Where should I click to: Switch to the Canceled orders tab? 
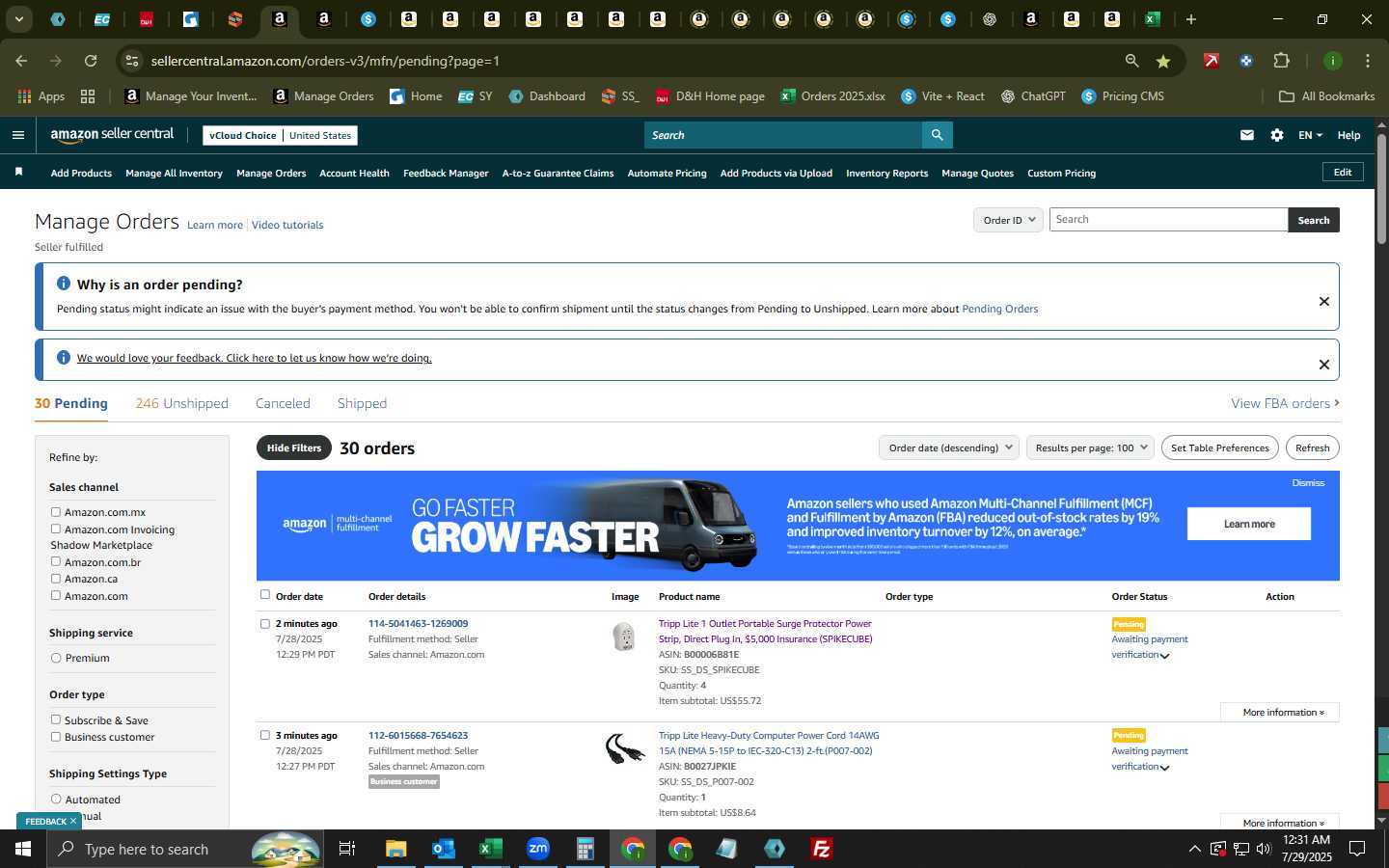coord(283,403)
